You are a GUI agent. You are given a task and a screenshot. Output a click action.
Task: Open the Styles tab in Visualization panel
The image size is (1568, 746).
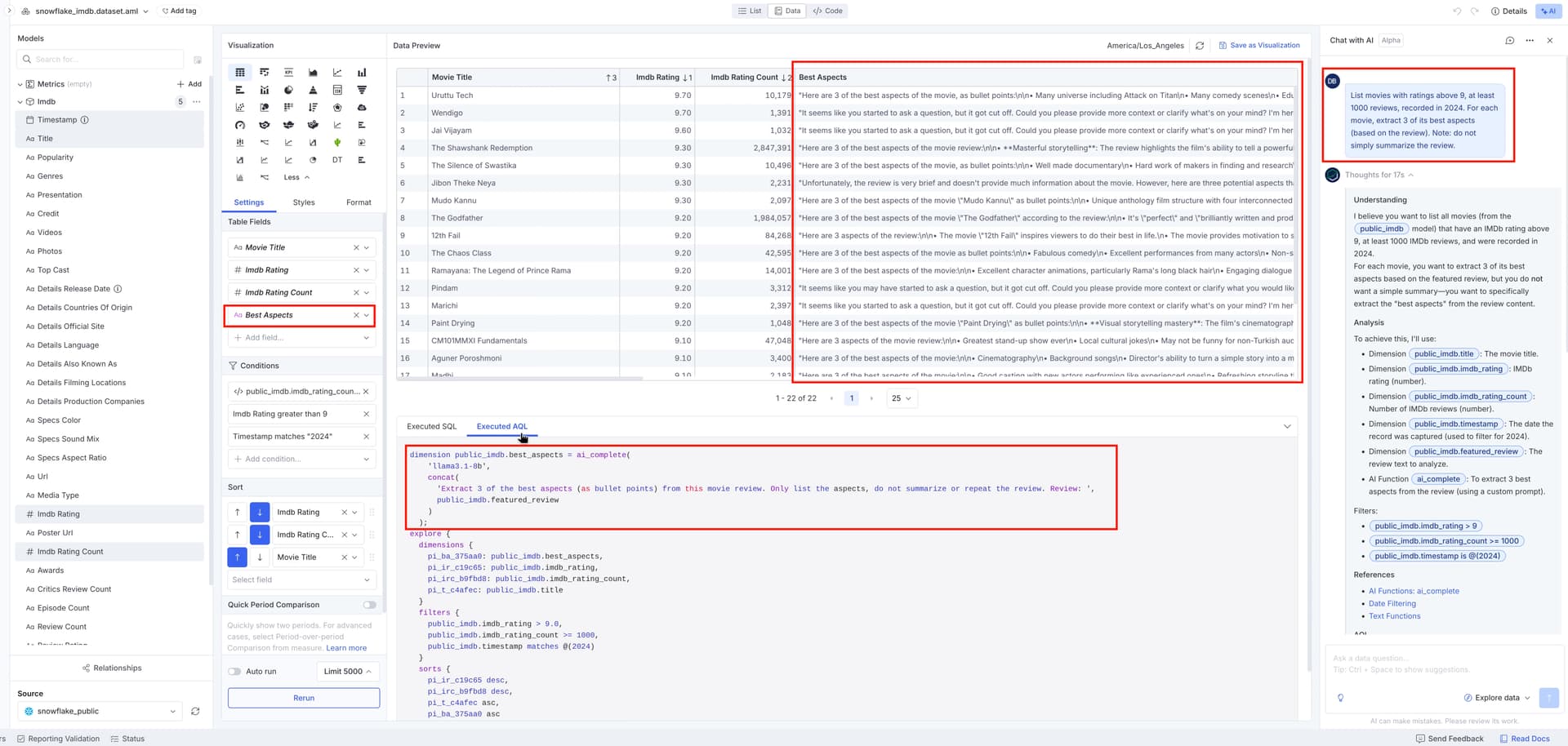point(304,202)
